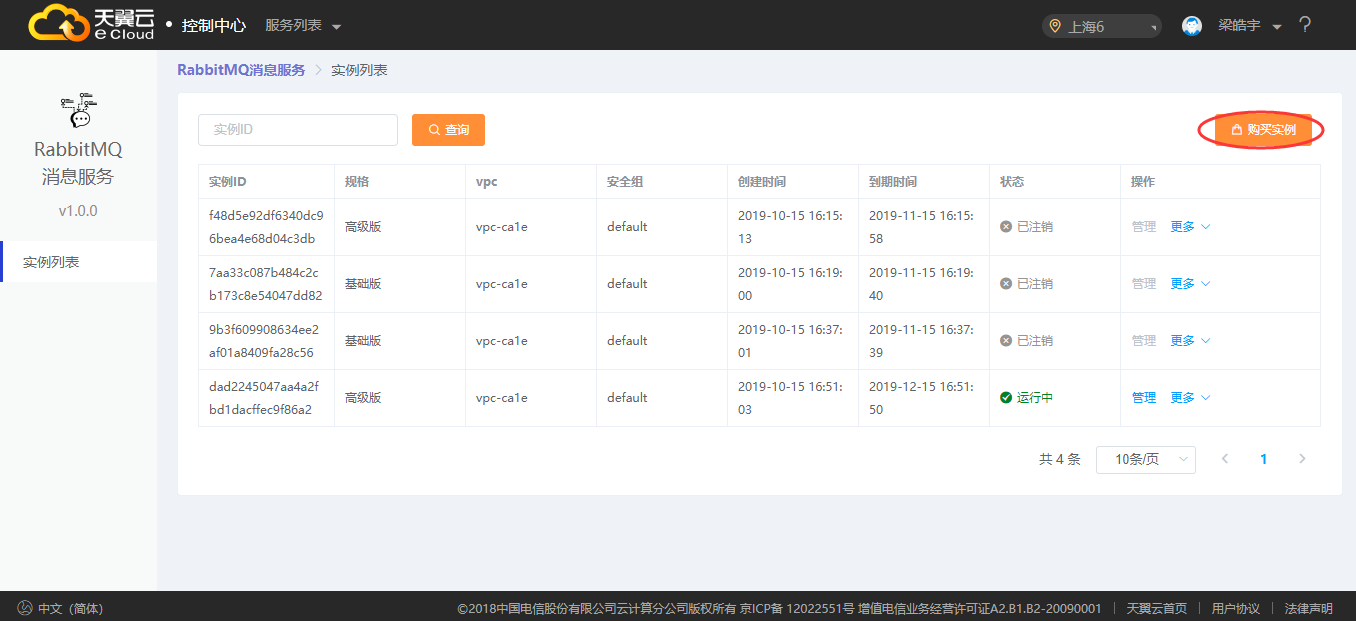Open 控制中心 in the top bar

[x=213, y=25]
